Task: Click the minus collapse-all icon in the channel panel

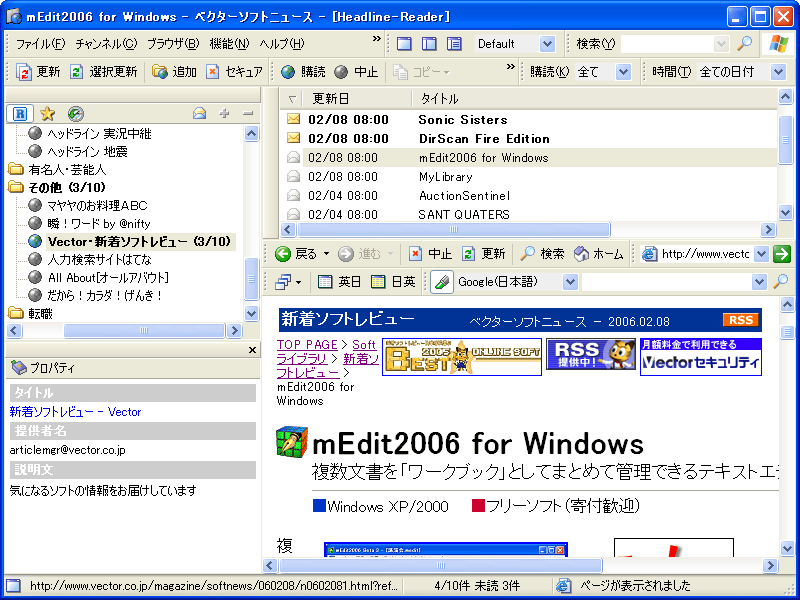Action: [x=248, y=113]
